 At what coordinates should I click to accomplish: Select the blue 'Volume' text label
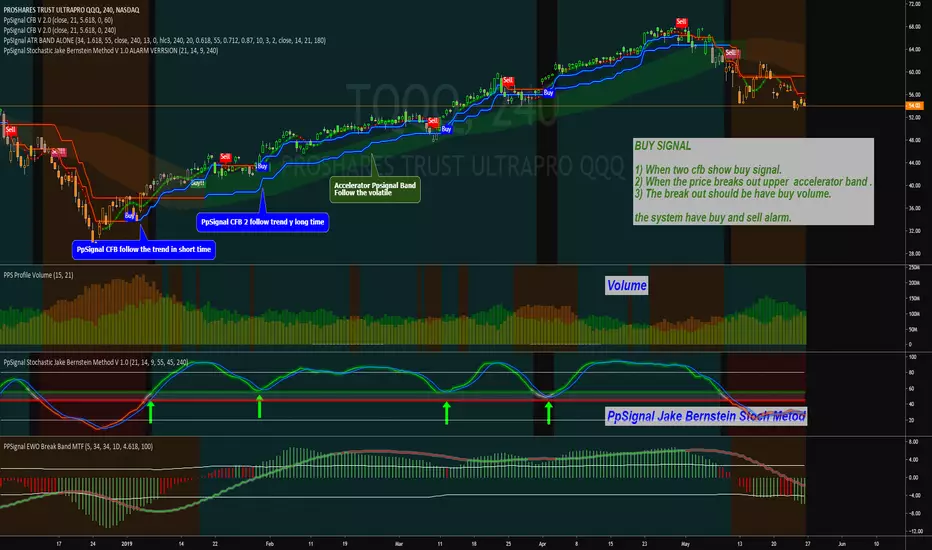(626, 285)
